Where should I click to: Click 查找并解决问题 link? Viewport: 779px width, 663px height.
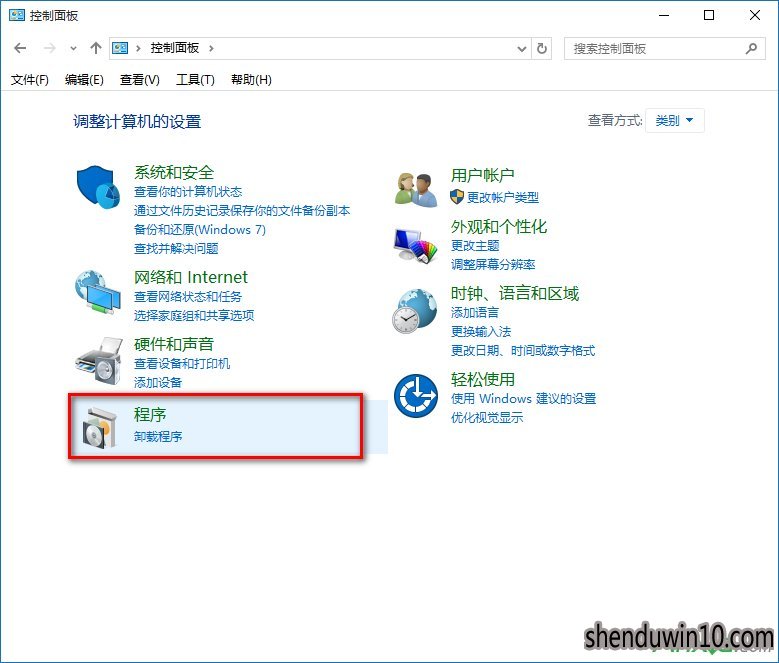click(176, 248)
